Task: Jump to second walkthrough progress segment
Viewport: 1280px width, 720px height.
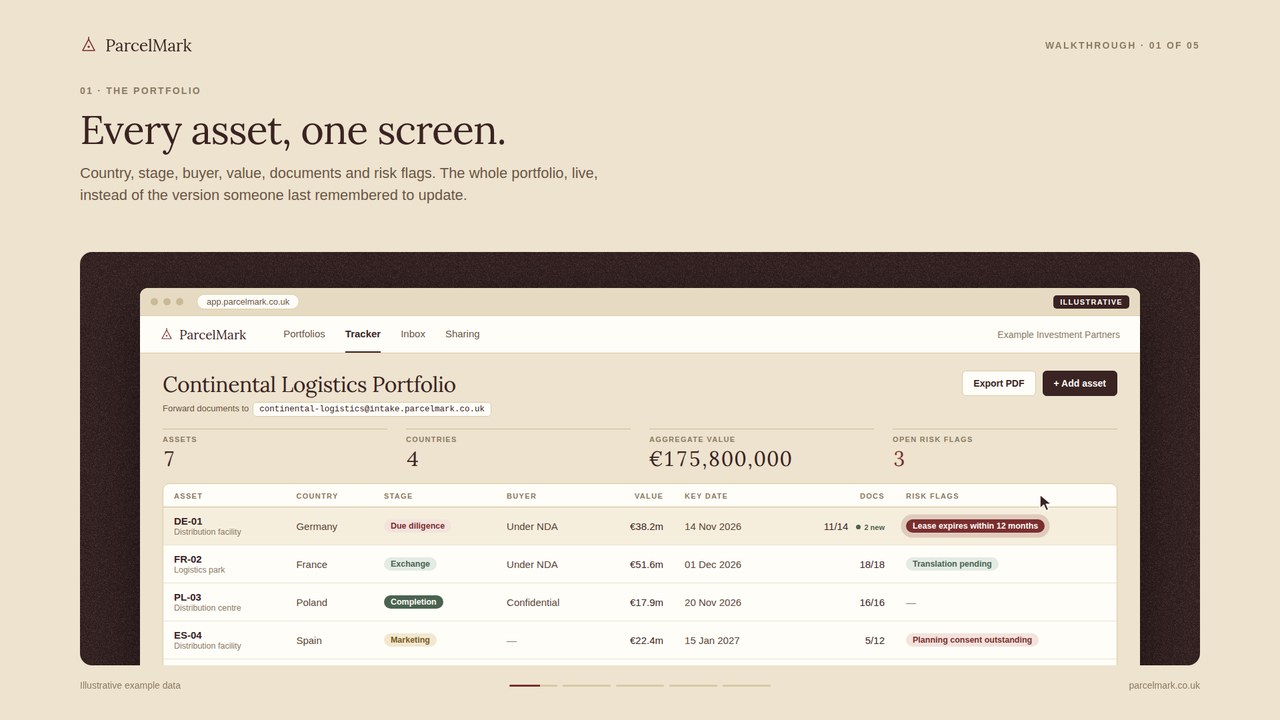Action: [586, 685]
